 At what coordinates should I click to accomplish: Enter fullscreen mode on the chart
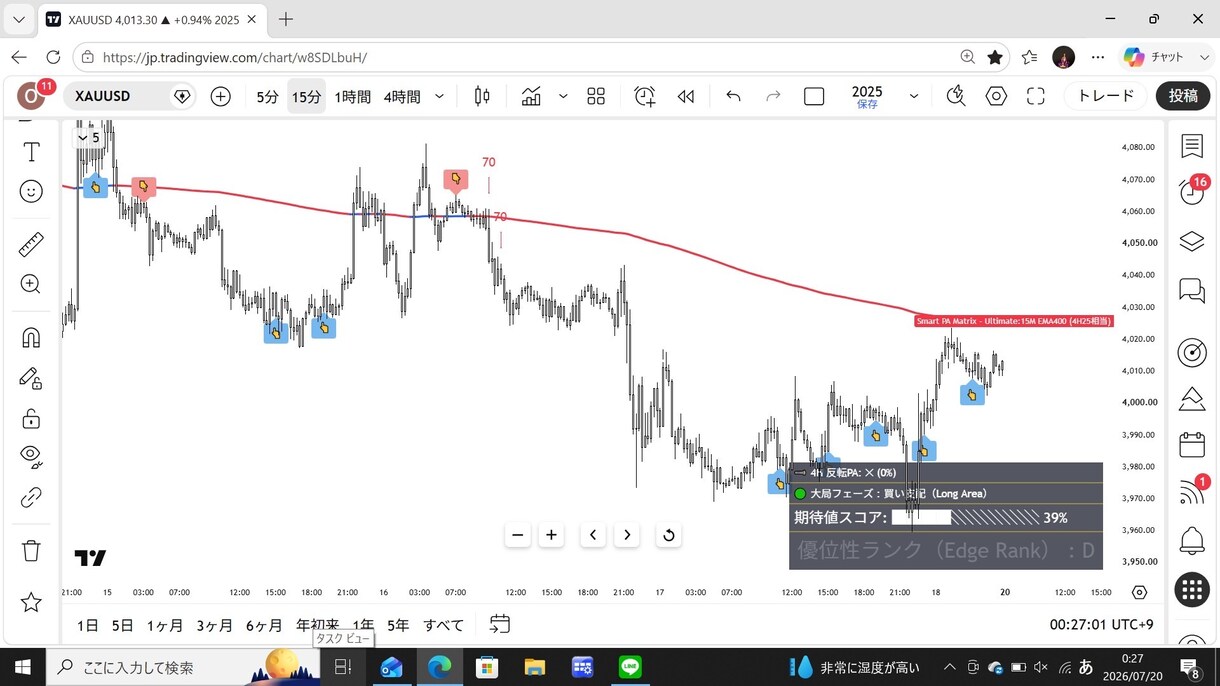[1036, 96]
